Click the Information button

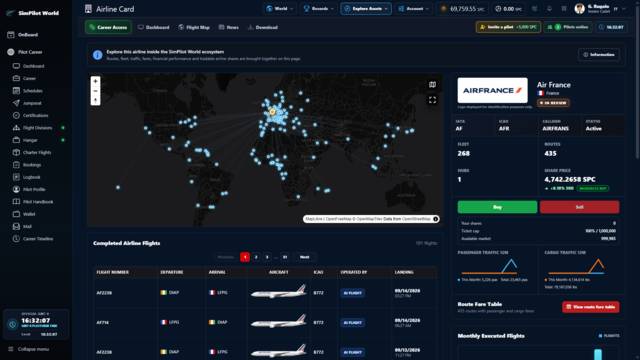coord(599,55)
